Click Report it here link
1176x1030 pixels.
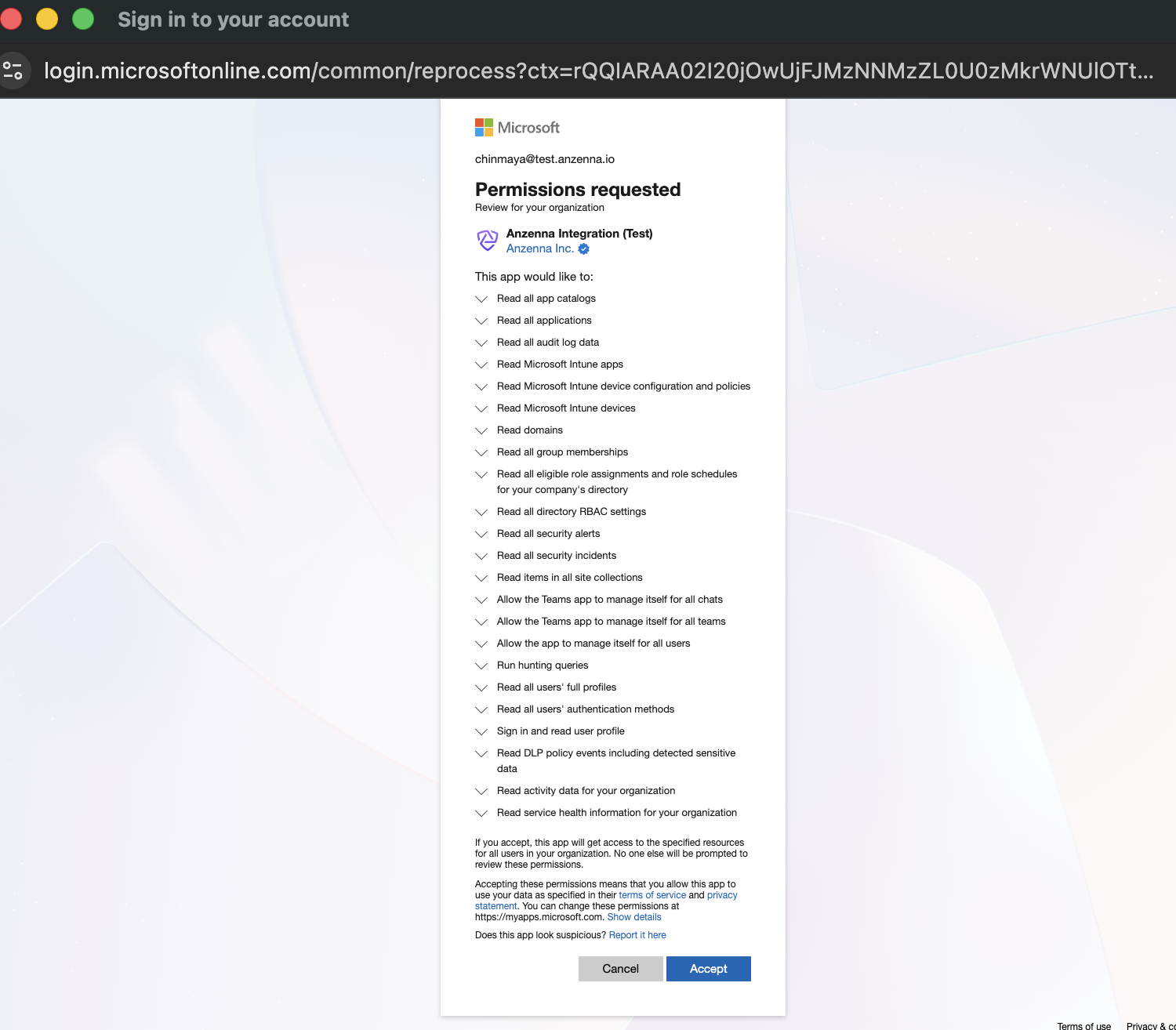[x=637, y=935]
